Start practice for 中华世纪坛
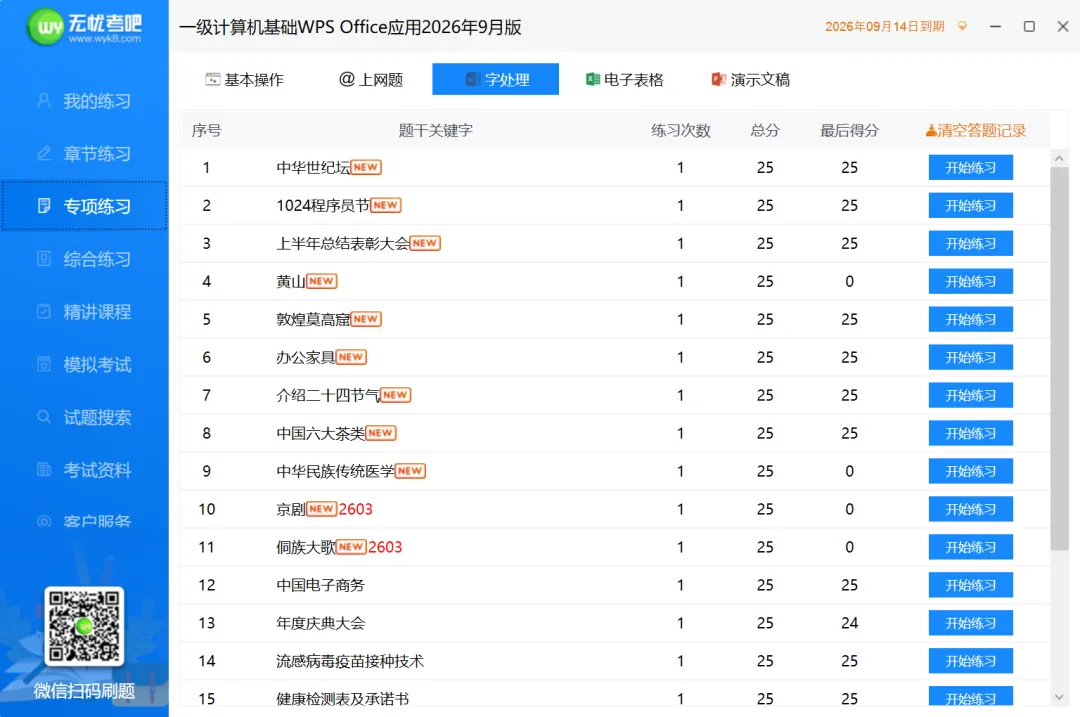The height and width of the screenshot is (717, 1080). (970, 167)
